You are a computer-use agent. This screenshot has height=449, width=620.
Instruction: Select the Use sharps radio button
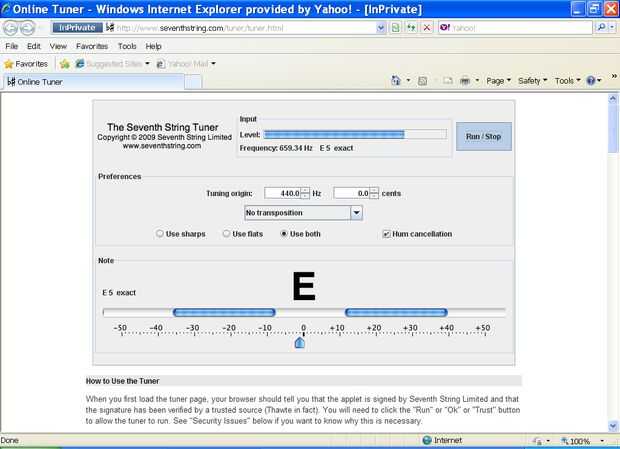(159, 234)
